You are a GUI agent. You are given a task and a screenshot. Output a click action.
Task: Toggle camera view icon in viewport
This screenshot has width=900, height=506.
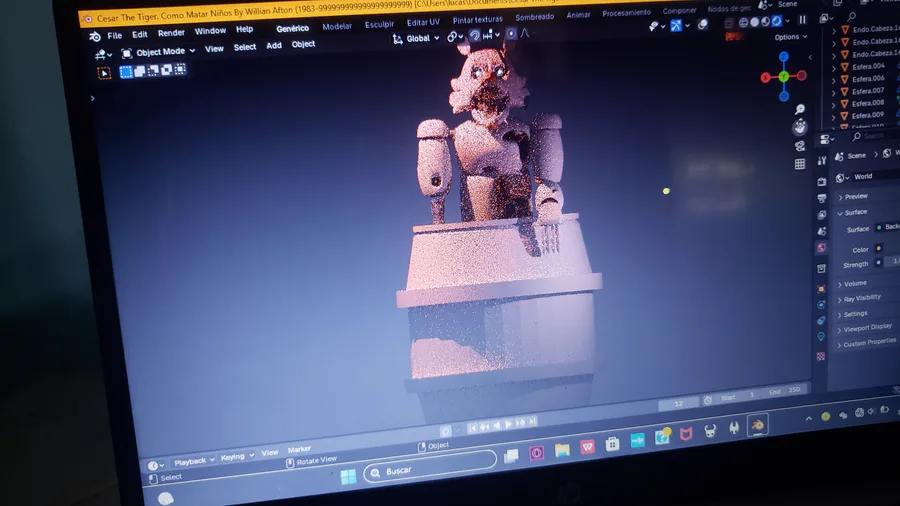coord(800,146)
